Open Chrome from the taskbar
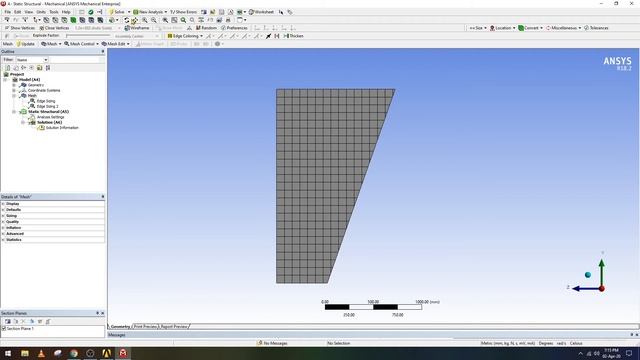 click(x=74, y=353)
